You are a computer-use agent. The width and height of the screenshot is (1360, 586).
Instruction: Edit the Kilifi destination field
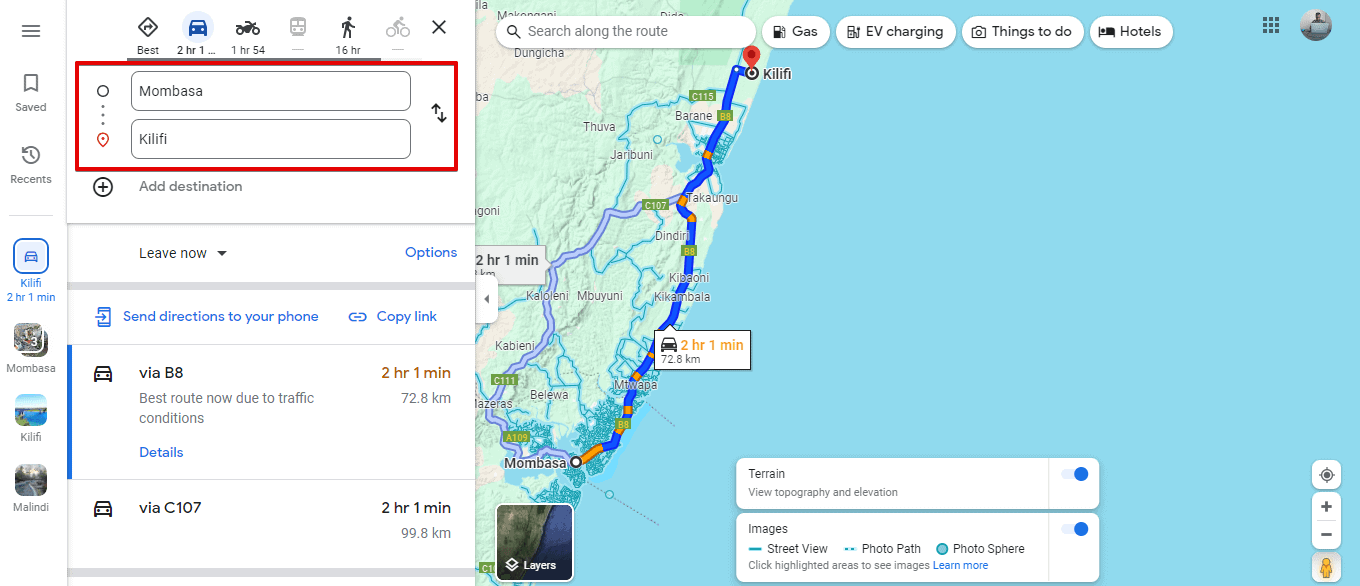tap(271, 139)
